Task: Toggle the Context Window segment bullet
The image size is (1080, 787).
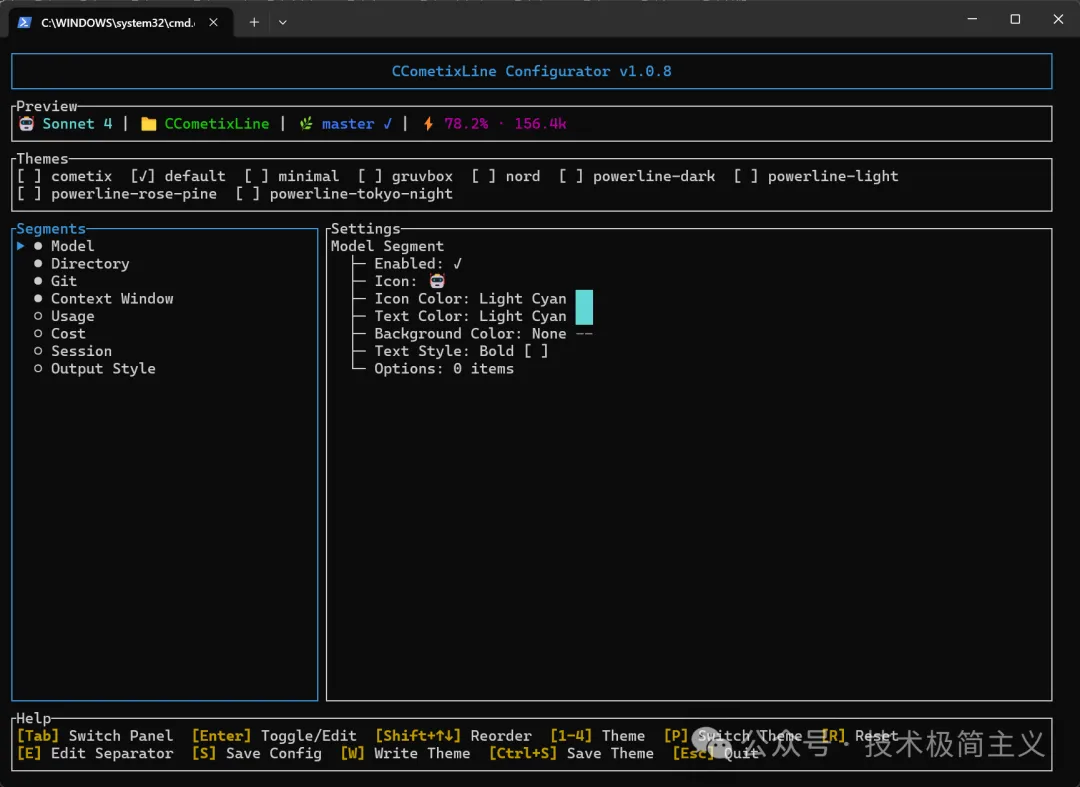Action: (38, 298)
